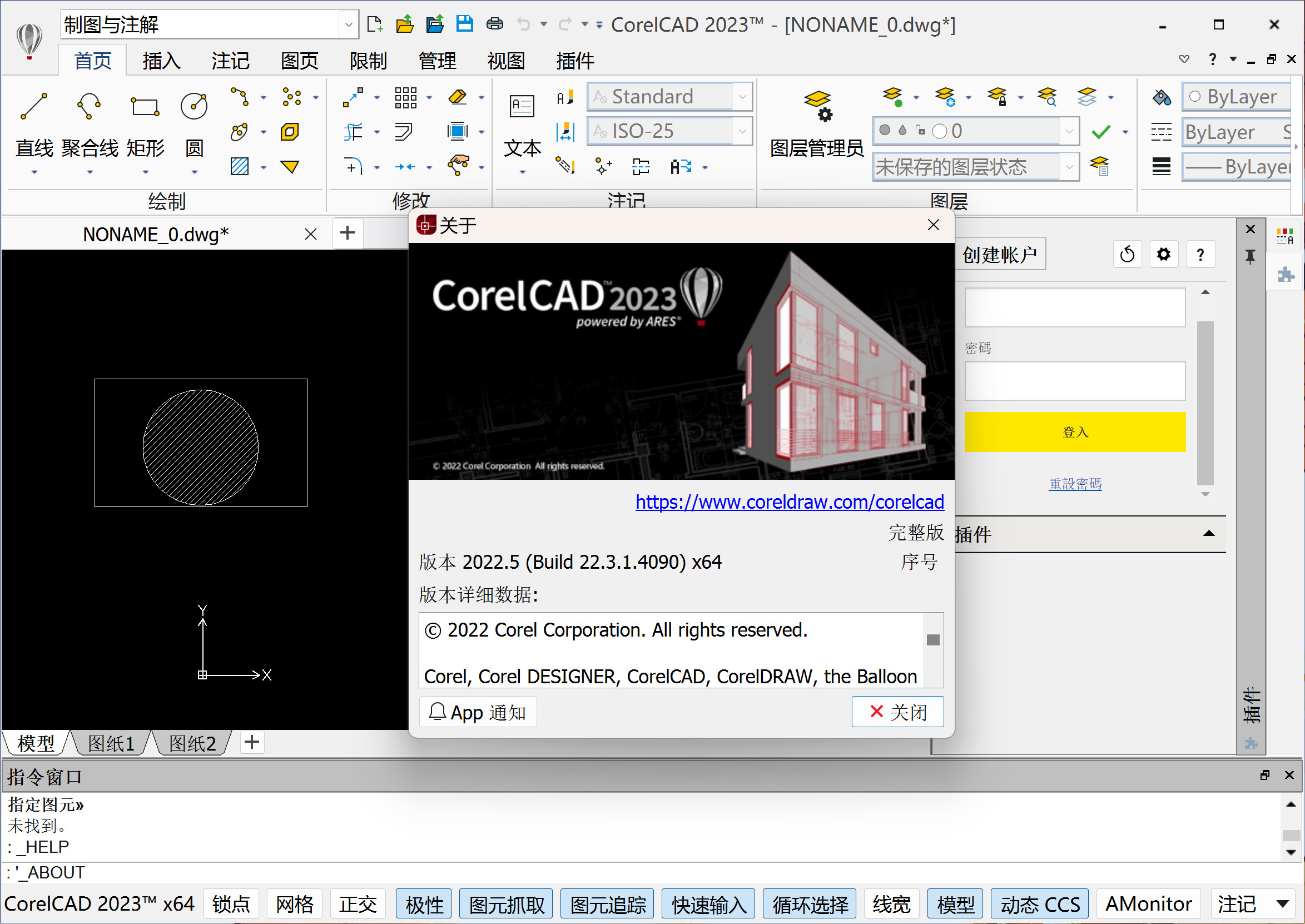This screenshot has width=1305, height=924.
Task: Toggle 锁点 snap in status bar
Action: [231, 903]
